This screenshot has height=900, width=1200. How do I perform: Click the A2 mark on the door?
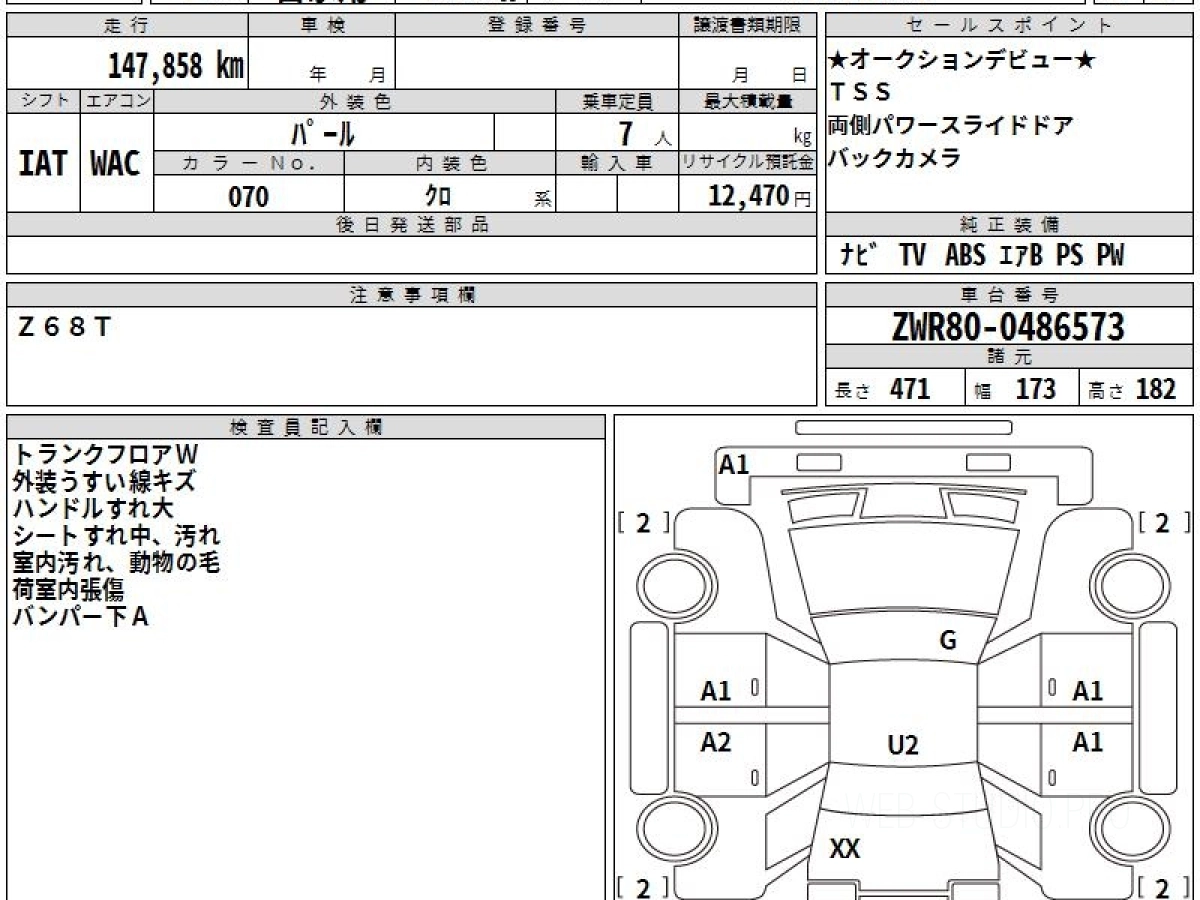click(716, 742)
